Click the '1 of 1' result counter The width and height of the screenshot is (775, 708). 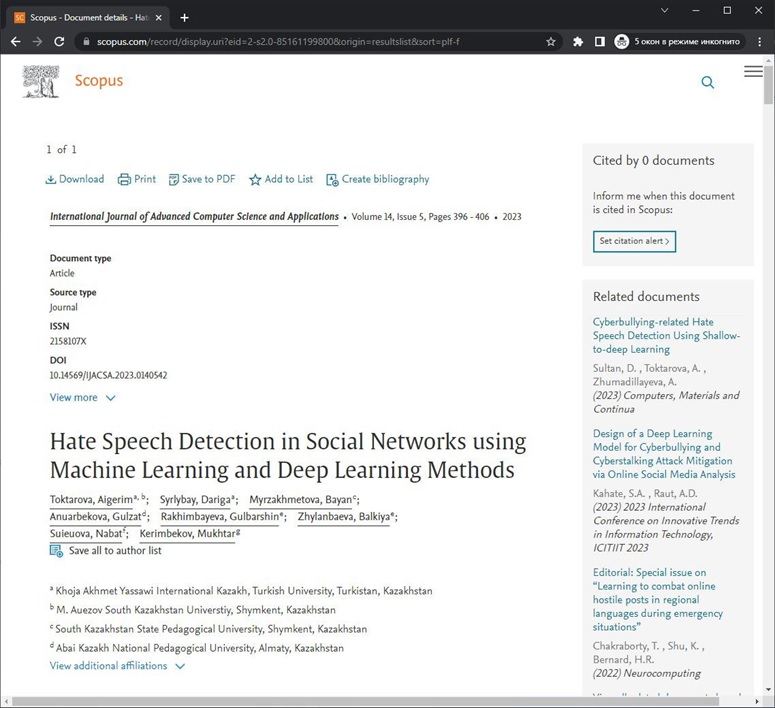(x=62, y=150)
